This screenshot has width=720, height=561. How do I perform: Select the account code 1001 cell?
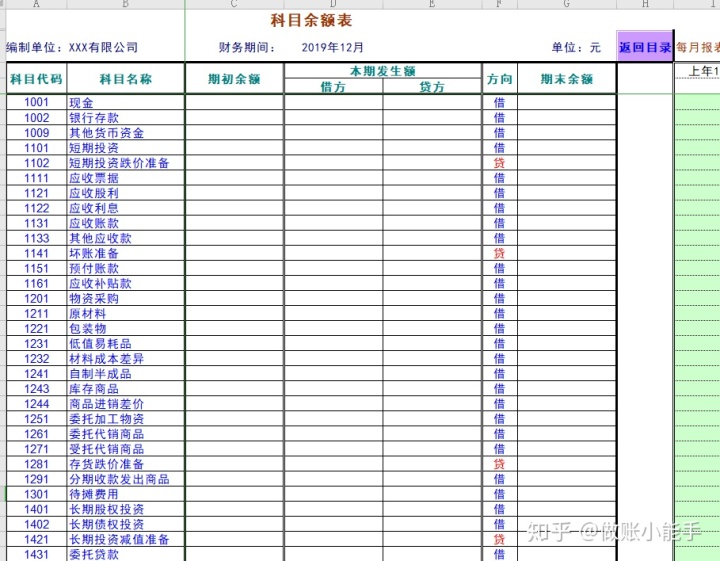36,102
